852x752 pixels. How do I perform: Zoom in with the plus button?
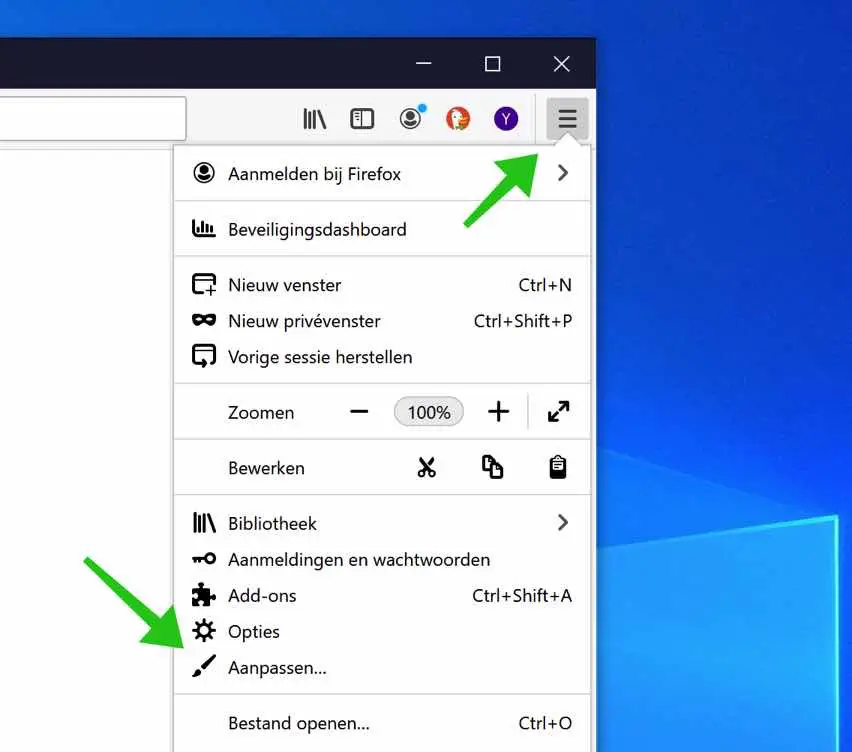pos(498,412)
